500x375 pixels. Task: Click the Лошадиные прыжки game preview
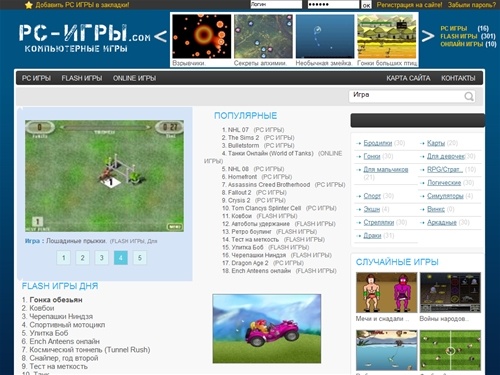pos(104,176)
